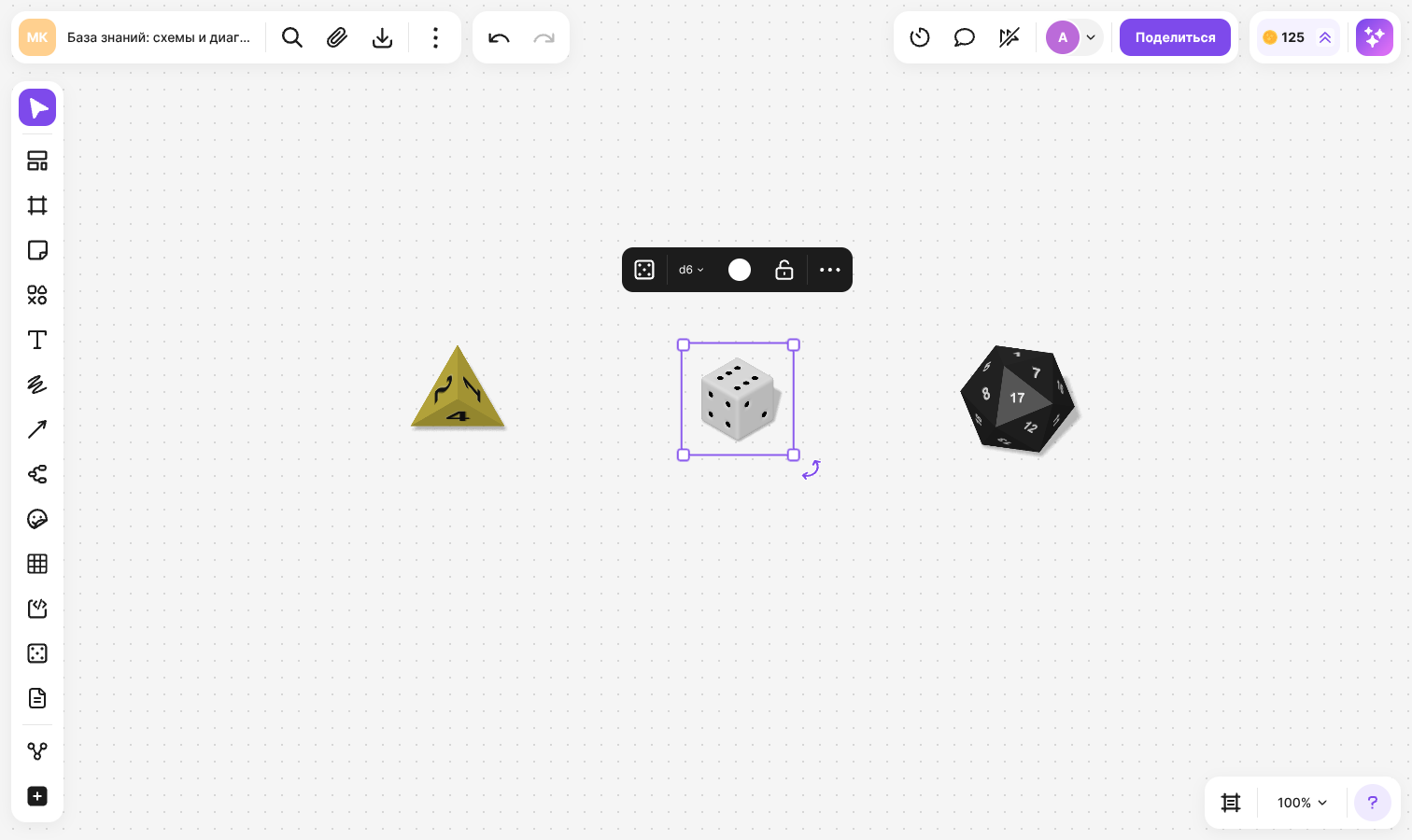Undo the last action
1412x840 pixels.
point(499,37)
